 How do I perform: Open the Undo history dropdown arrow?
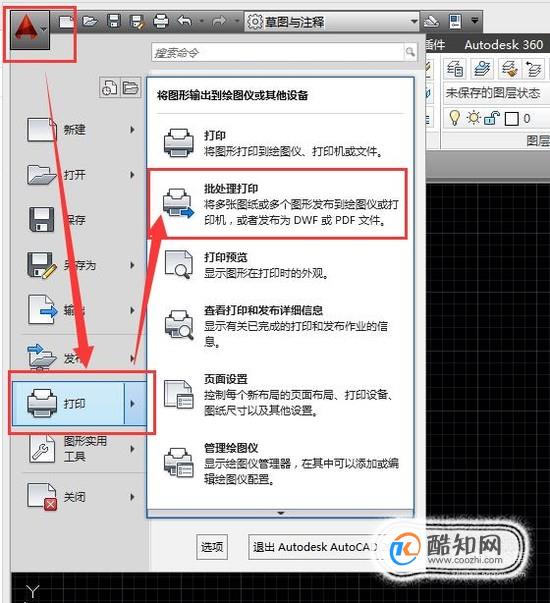(202, 21)
